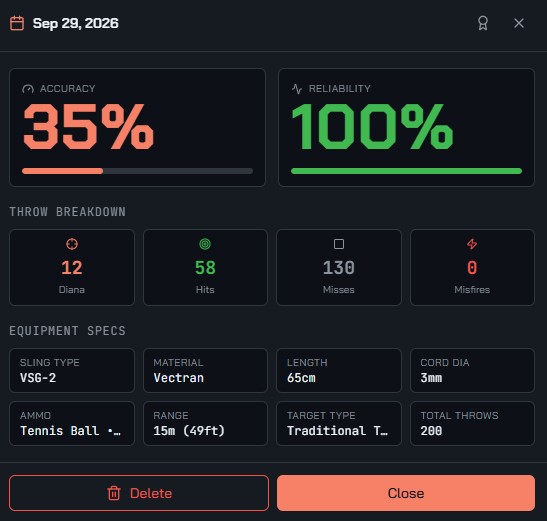Click the accuracy progress bar
Image resolution: width=547 pixels, height=521 pixels.
pos(137,171)
